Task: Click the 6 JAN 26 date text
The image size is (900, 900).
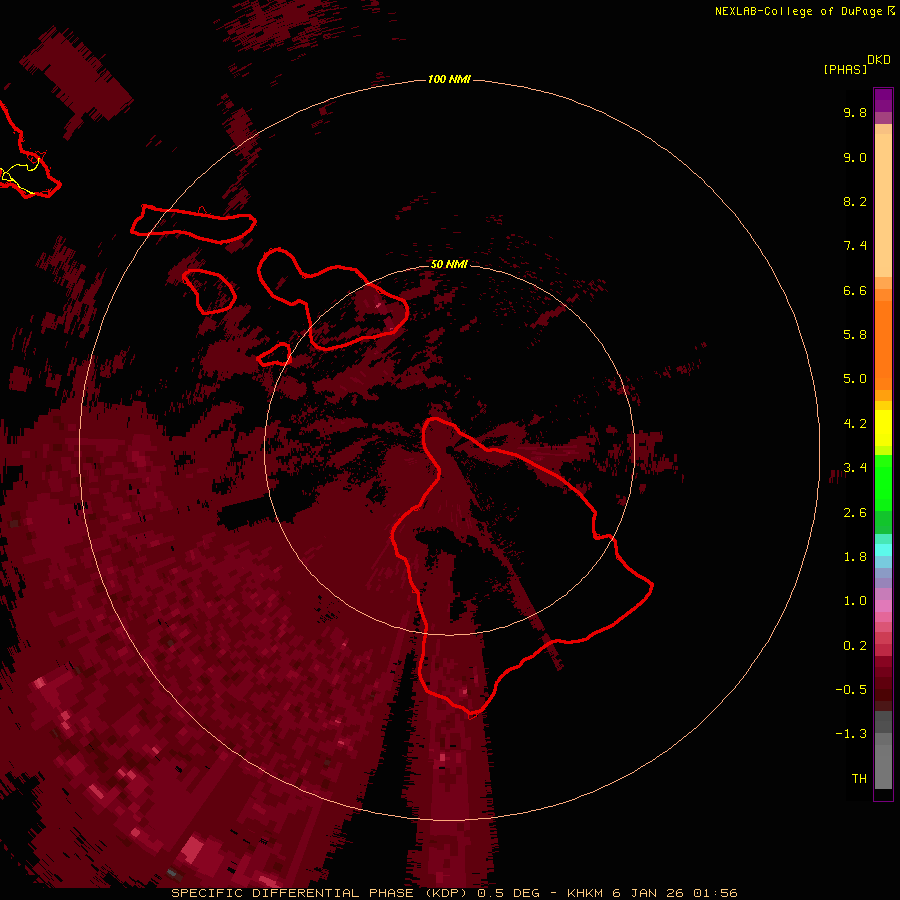Action: click(647, 893)
